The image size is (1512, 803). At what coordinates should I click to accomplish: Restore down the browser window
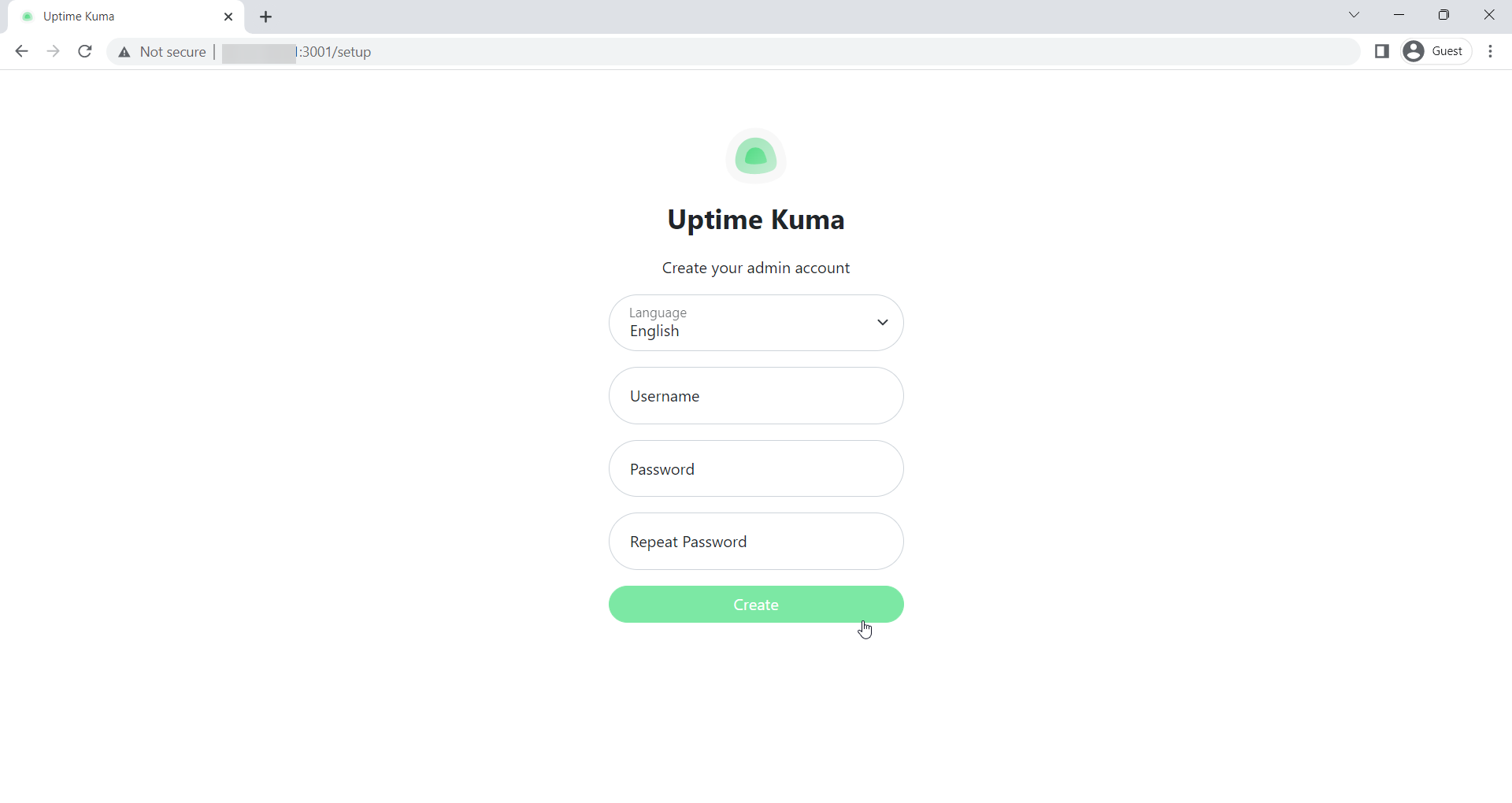pyautogui.click(x=1444, y=15)
